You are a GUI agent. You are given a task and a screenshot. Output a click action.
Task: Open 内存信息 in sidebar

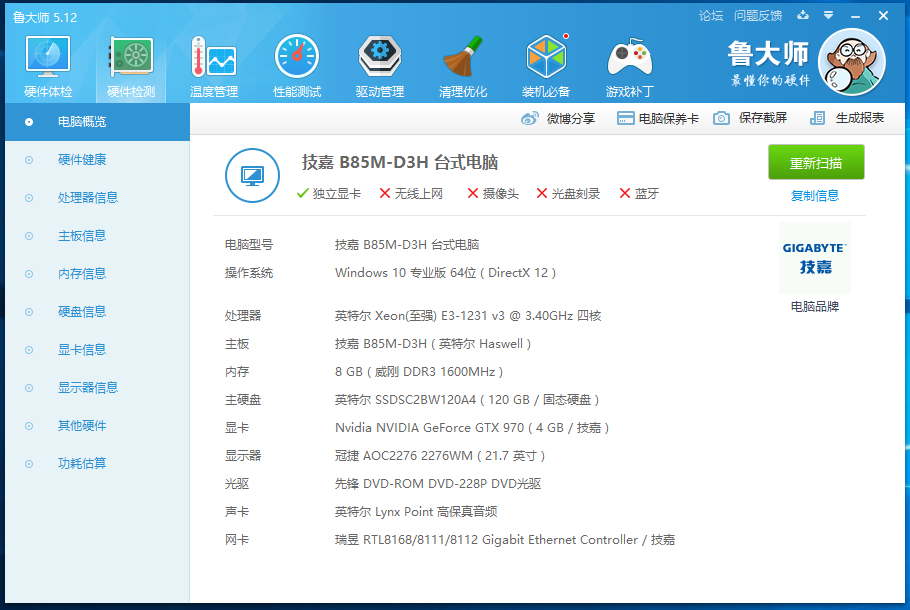tap(98, 274)
